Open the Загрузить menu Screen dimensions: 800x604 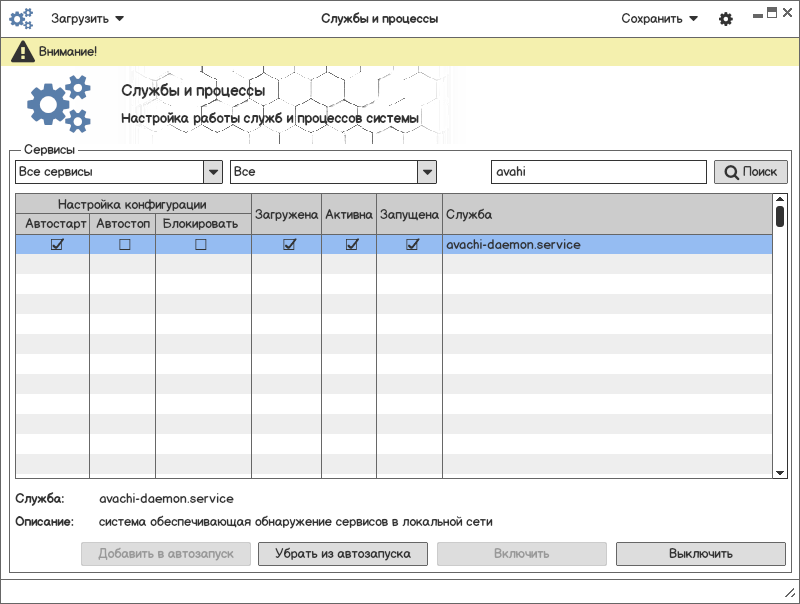click(88, 18)
